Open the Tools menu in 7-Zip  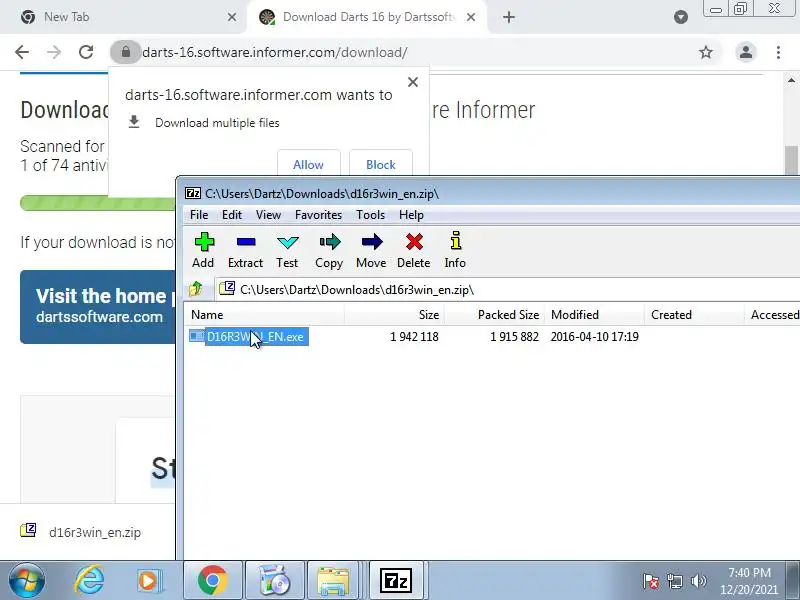point(370,215)
